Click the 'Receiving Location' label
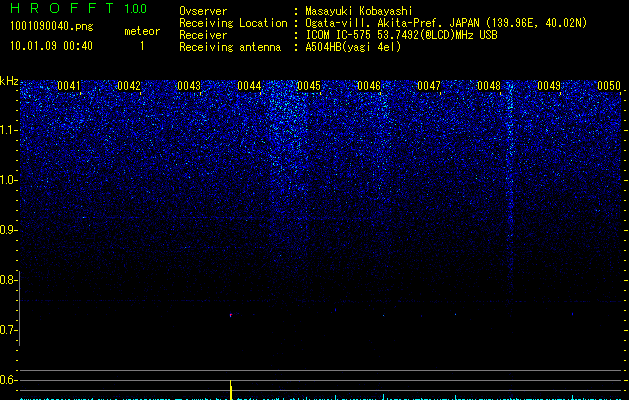The image size is (629, 400). (233, 23)
